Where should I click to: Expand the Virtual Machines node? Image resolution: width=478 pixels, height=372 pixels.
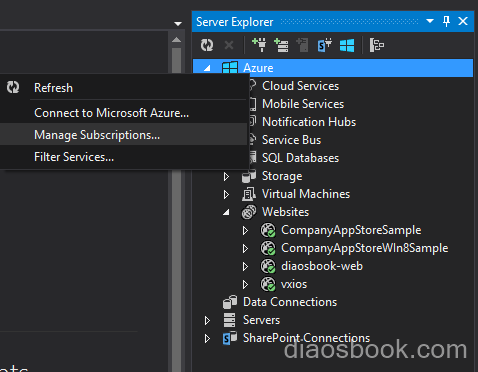(226, 194)
